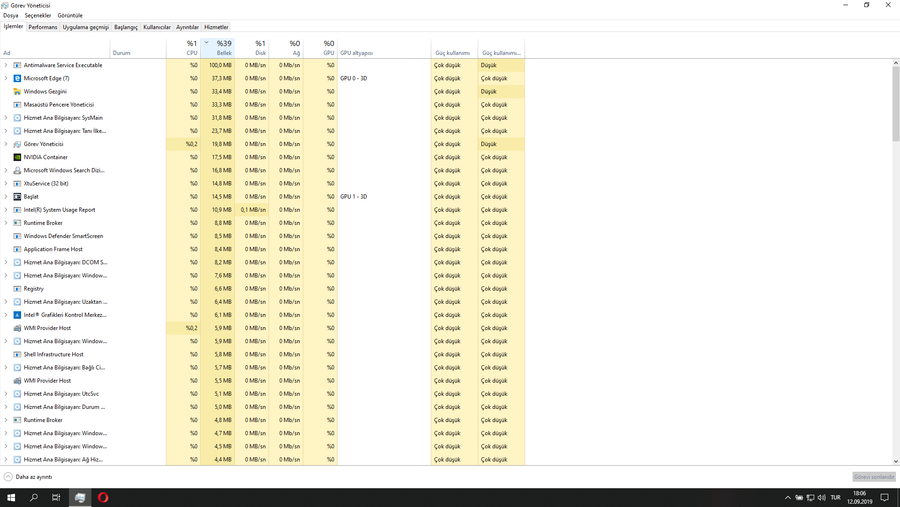Screen dimensions: 900x507
Task: Open Task View from the taskbar
Action: point(56,497)
